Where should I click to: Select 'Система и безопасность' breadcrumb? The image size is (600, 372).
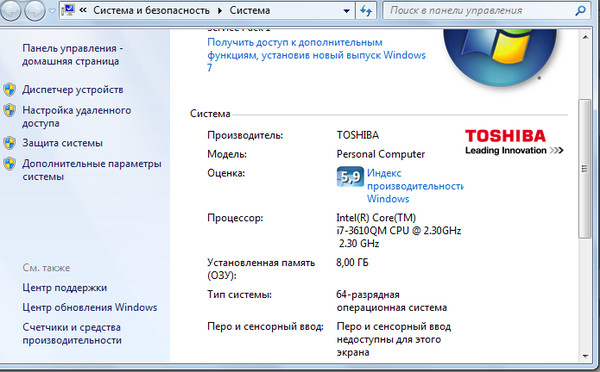[151, 10]
